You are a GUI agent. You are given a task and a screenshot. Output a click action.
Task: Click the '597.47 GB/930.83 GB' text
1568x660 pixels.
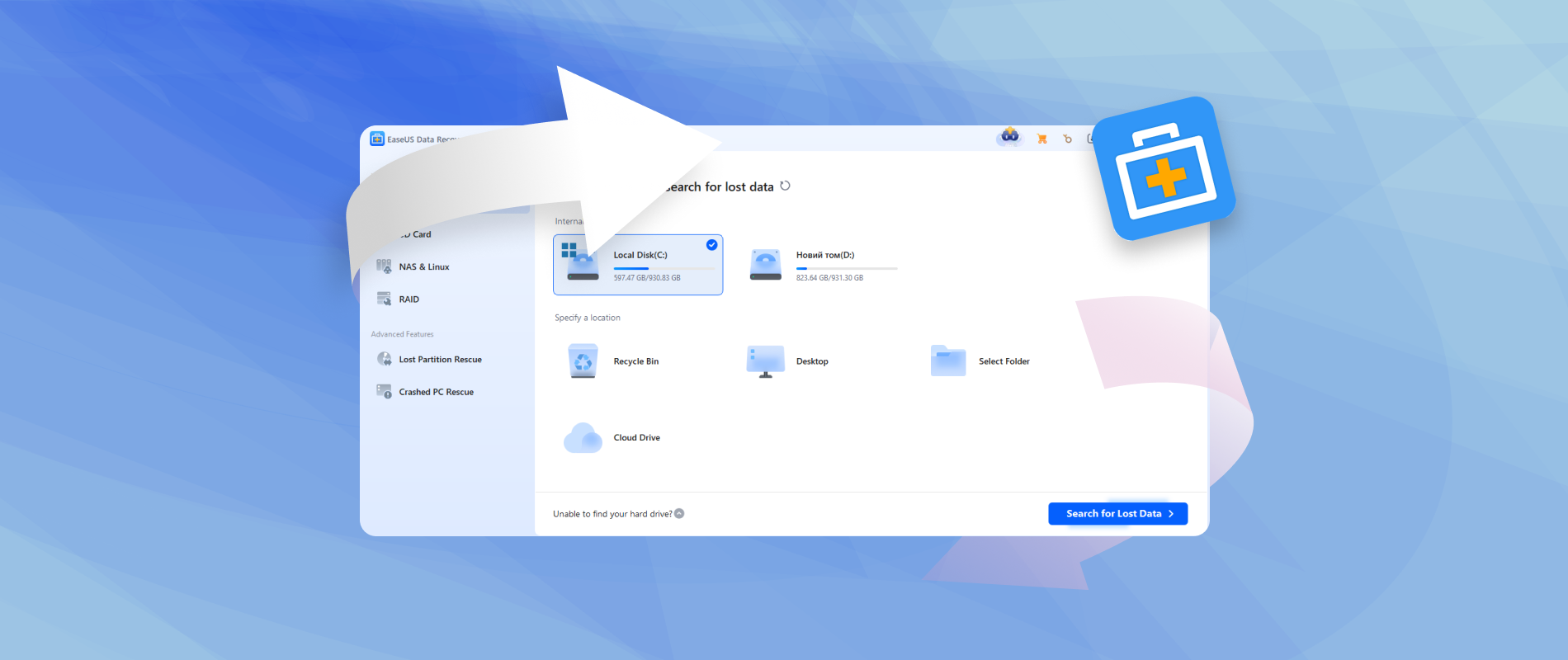pyautogui.click(x=647, y=278)
